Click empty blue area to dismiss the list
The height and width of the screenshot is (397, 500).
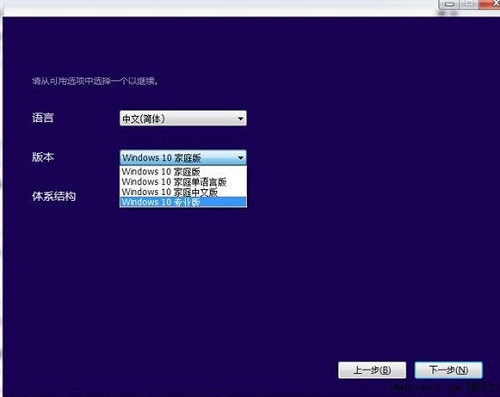pos(333,267)
